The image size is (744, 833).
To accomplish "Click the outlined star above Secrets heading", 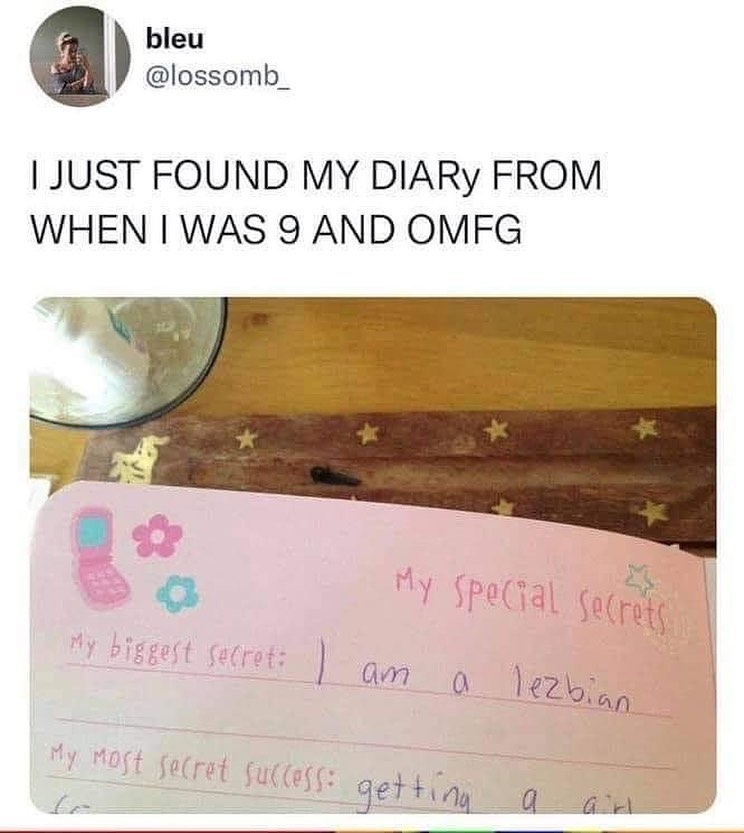I will coord(641,580).
